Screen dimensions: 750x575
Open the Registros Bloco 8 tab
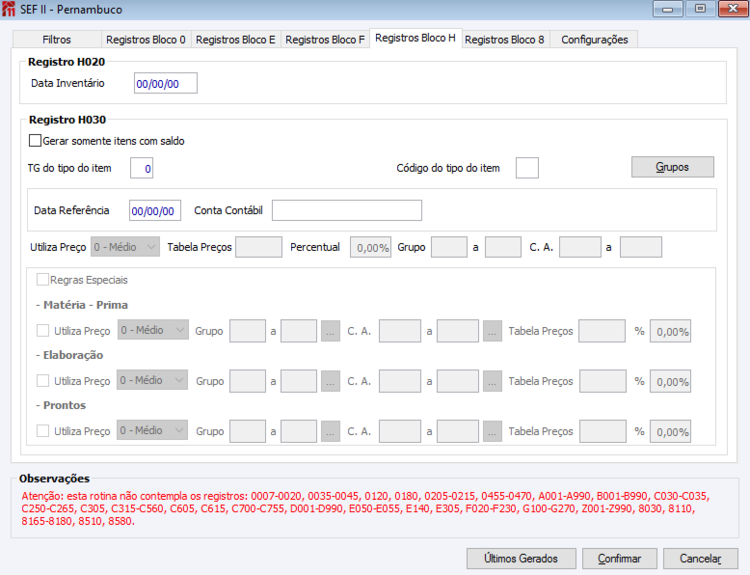point(505,40)
